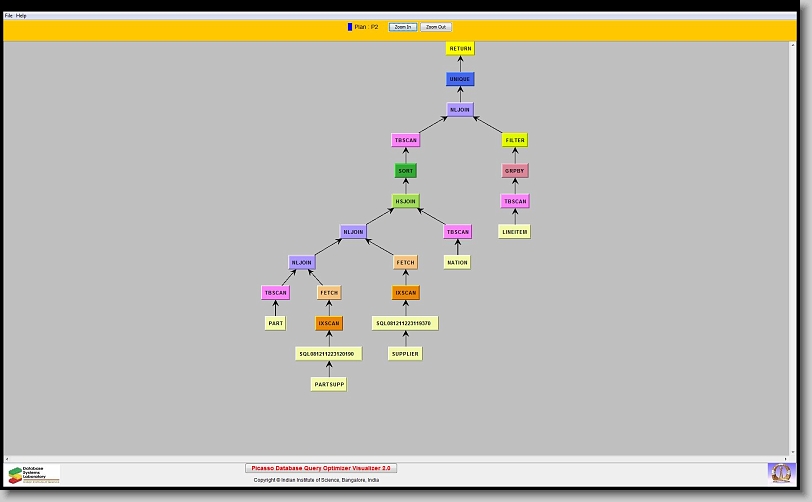Select the yellow RETURN node
The height and width of the screenshot is (502, 812).
[x=460, y=48]
